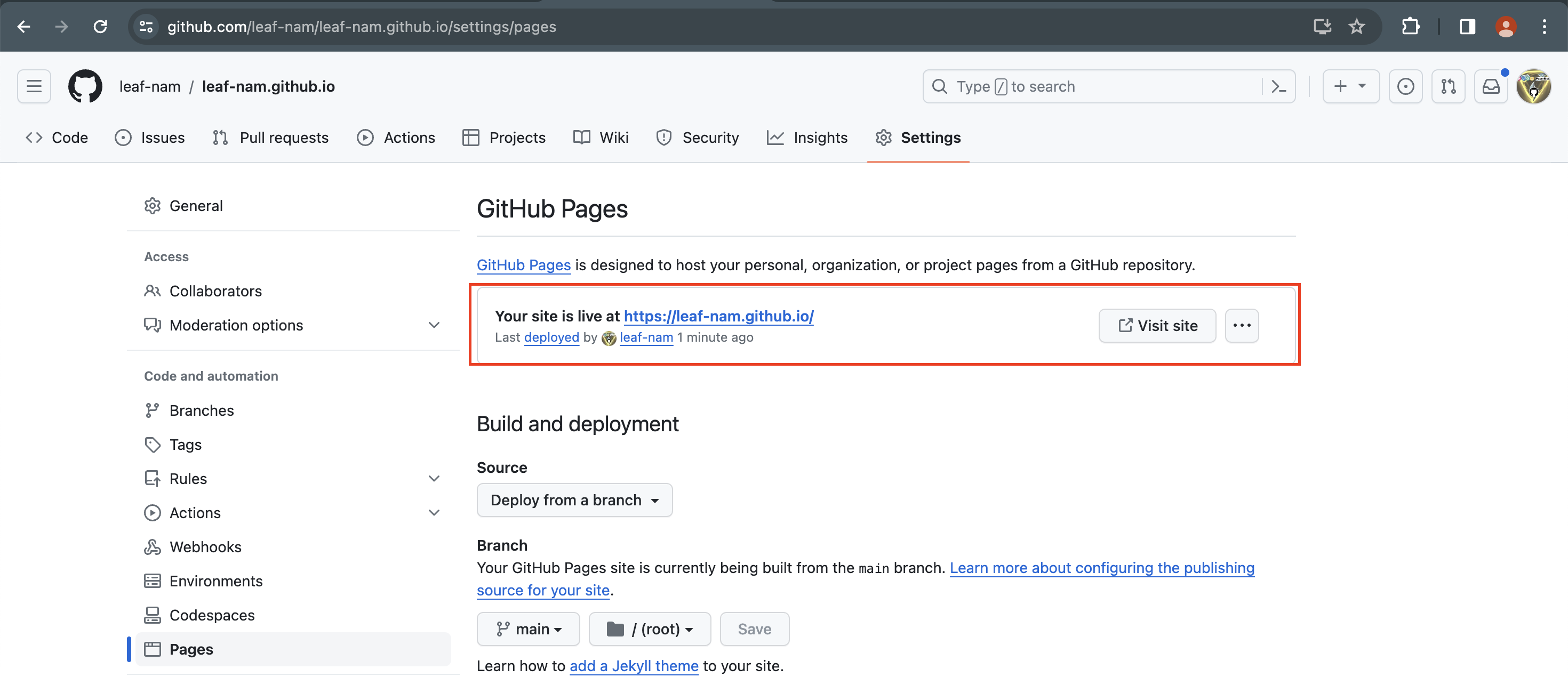Open GitHub issues icon in header
The image size is (1568, 677).
(x=1405, y=86)
